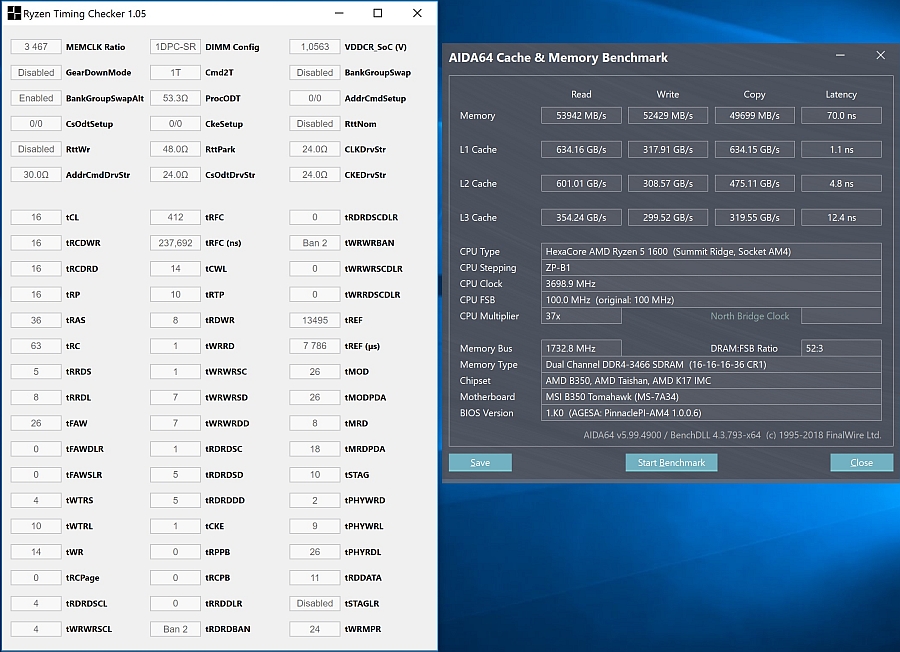Click the tCWL value 14
Image resolution: width=900 pixels, height=652 pixels.
click(176, 269)
